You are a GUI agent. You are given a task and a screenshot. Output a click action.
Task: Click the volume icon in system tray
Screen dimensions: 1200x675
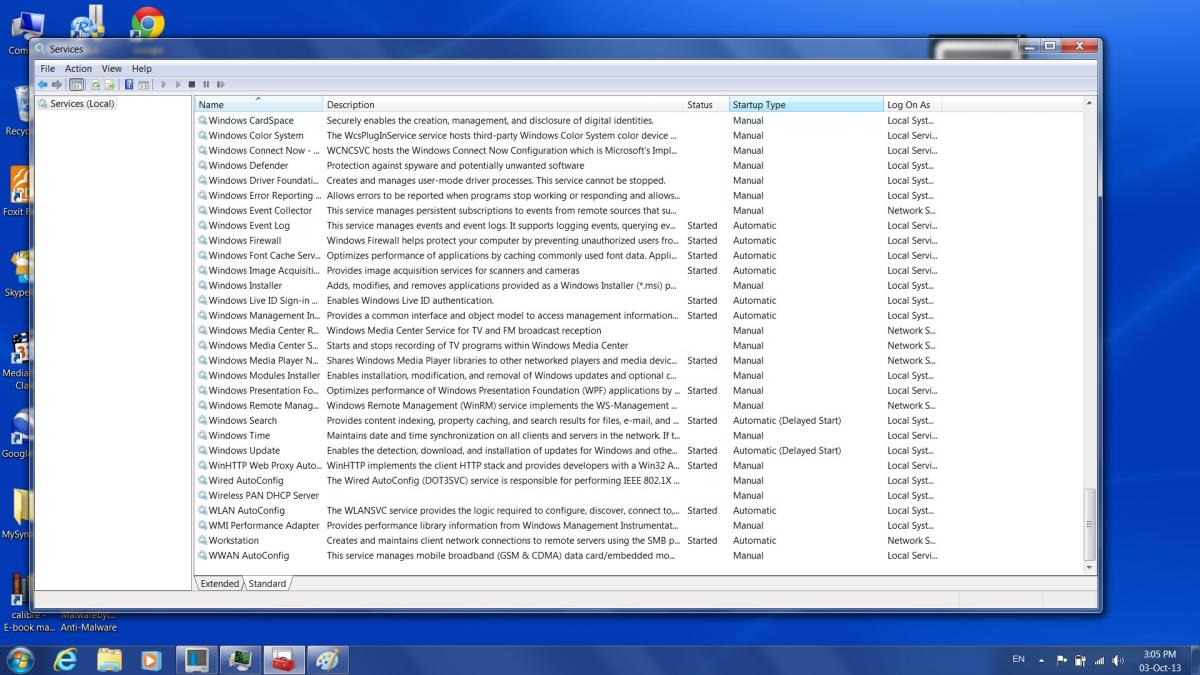click(x=1118, y=660)
